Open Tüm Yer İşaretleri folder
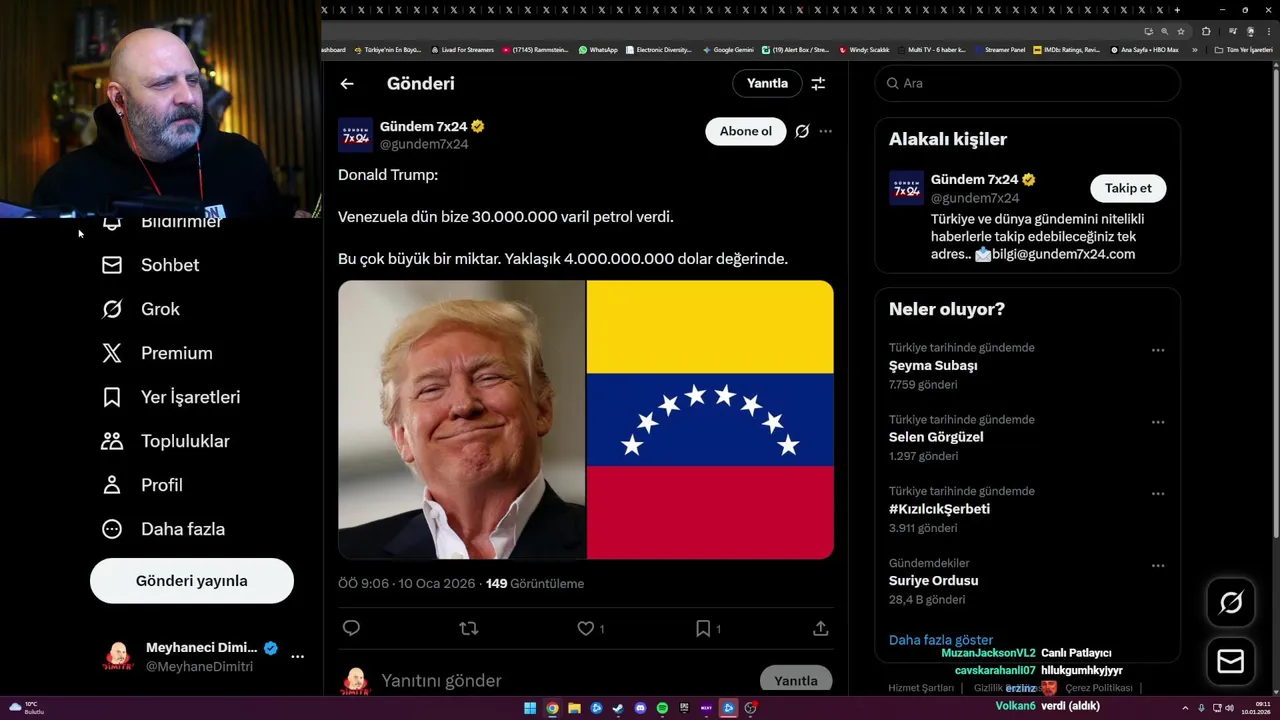1280x720 pixels. point(1243,50)
